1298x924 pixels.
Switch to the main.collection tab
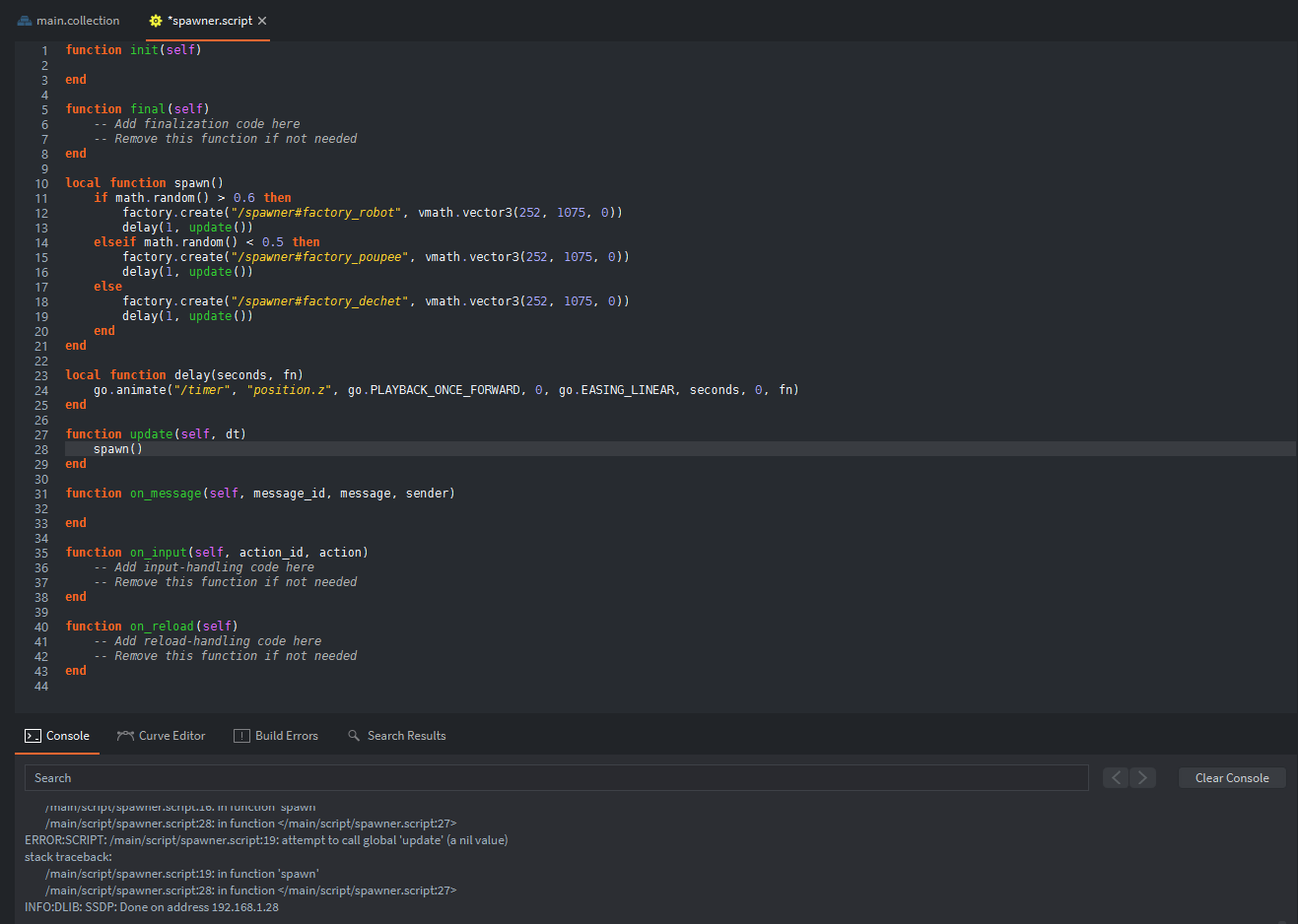tap(69, 21)
